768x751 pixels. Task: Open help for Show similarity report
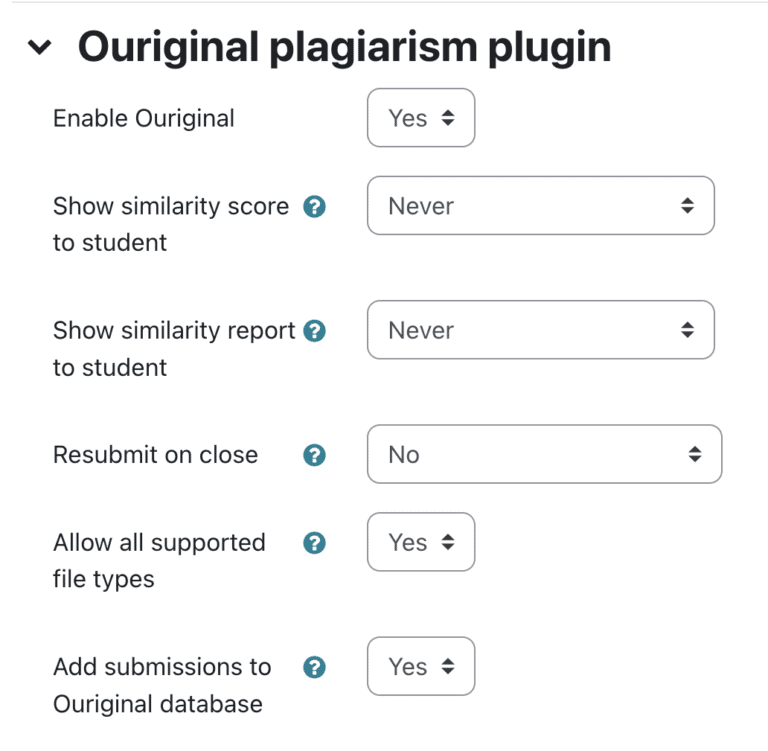pyautogui.click(x=314, y=331)
